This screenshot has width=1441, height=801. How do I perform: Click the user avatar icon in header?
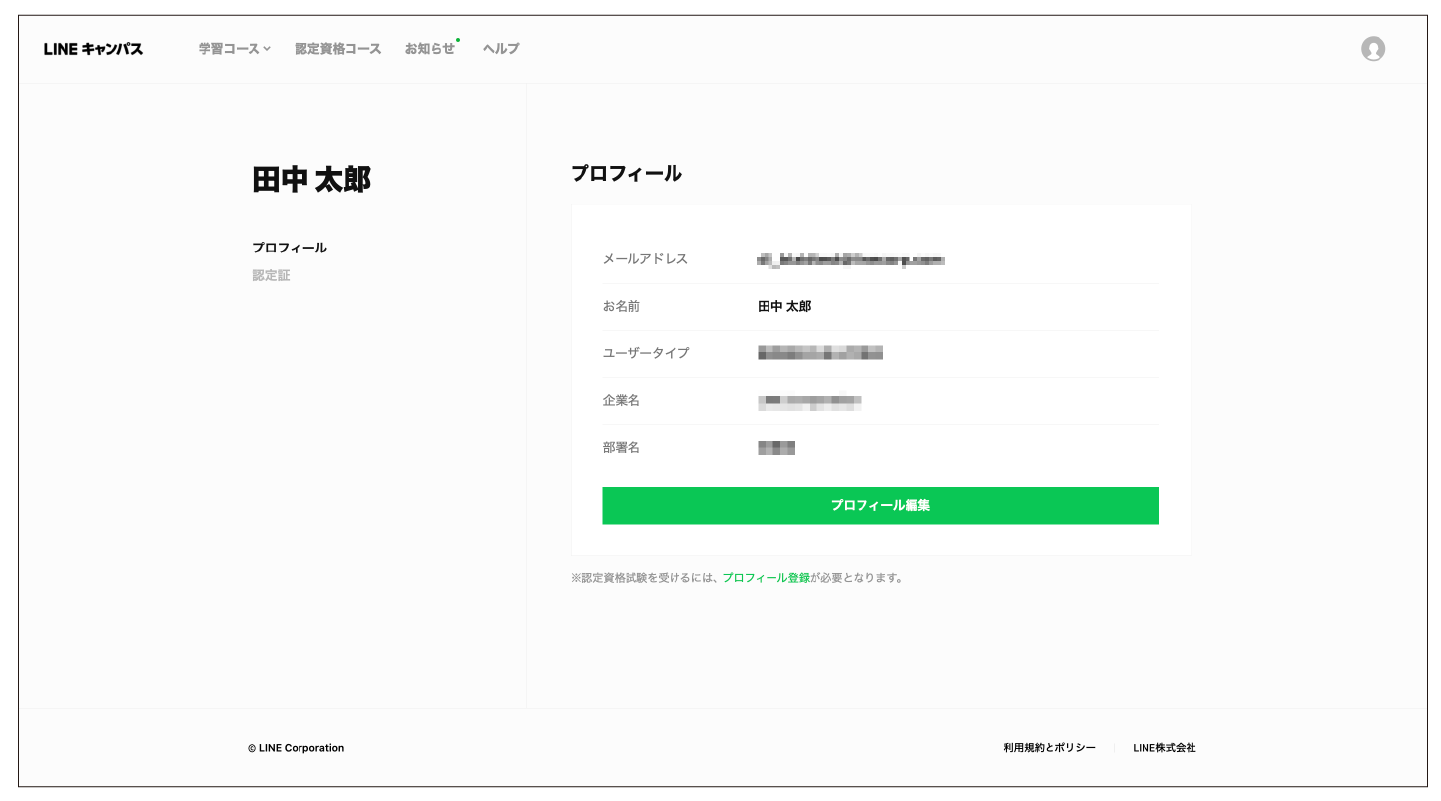[1372, 49]
